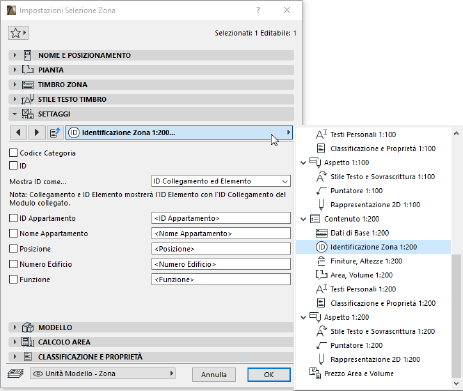This screenshot has height=391, width=463.
Task: Select Identificazione Zona 1:200 in page list
Action: [x=373, y=247]
